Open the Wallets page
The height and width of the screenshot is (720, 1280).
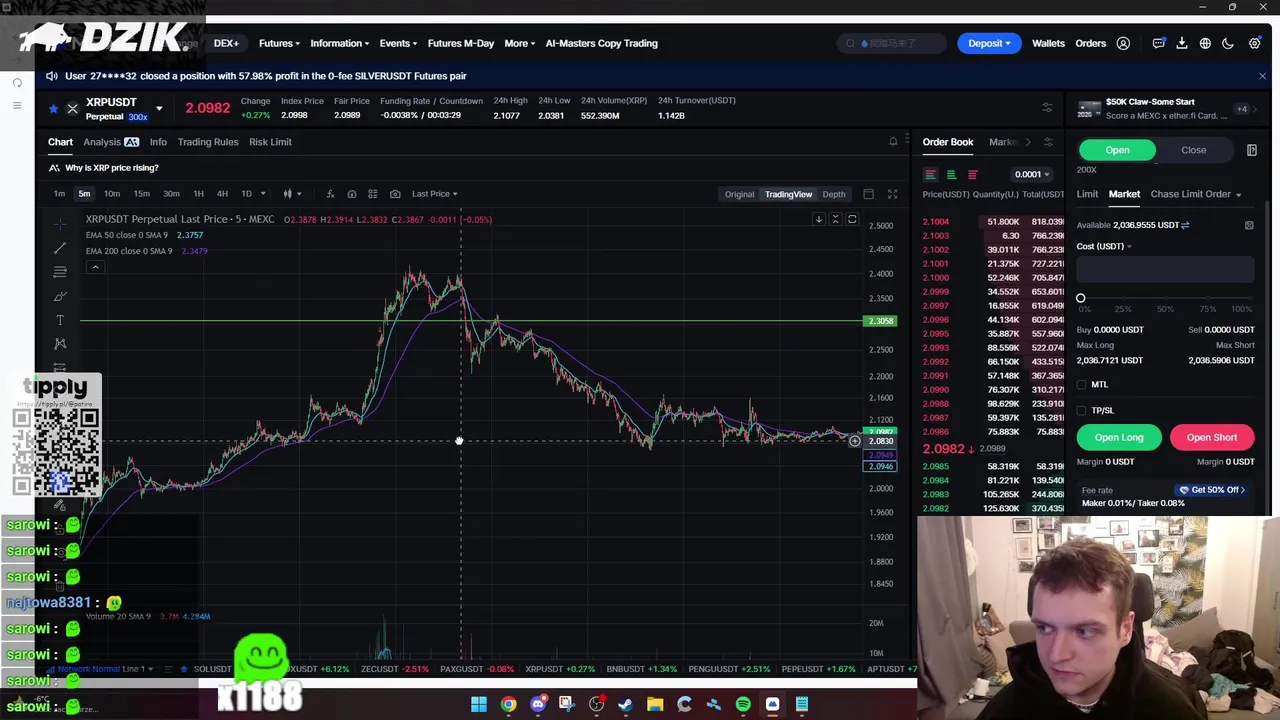(x=1048, y=43)
